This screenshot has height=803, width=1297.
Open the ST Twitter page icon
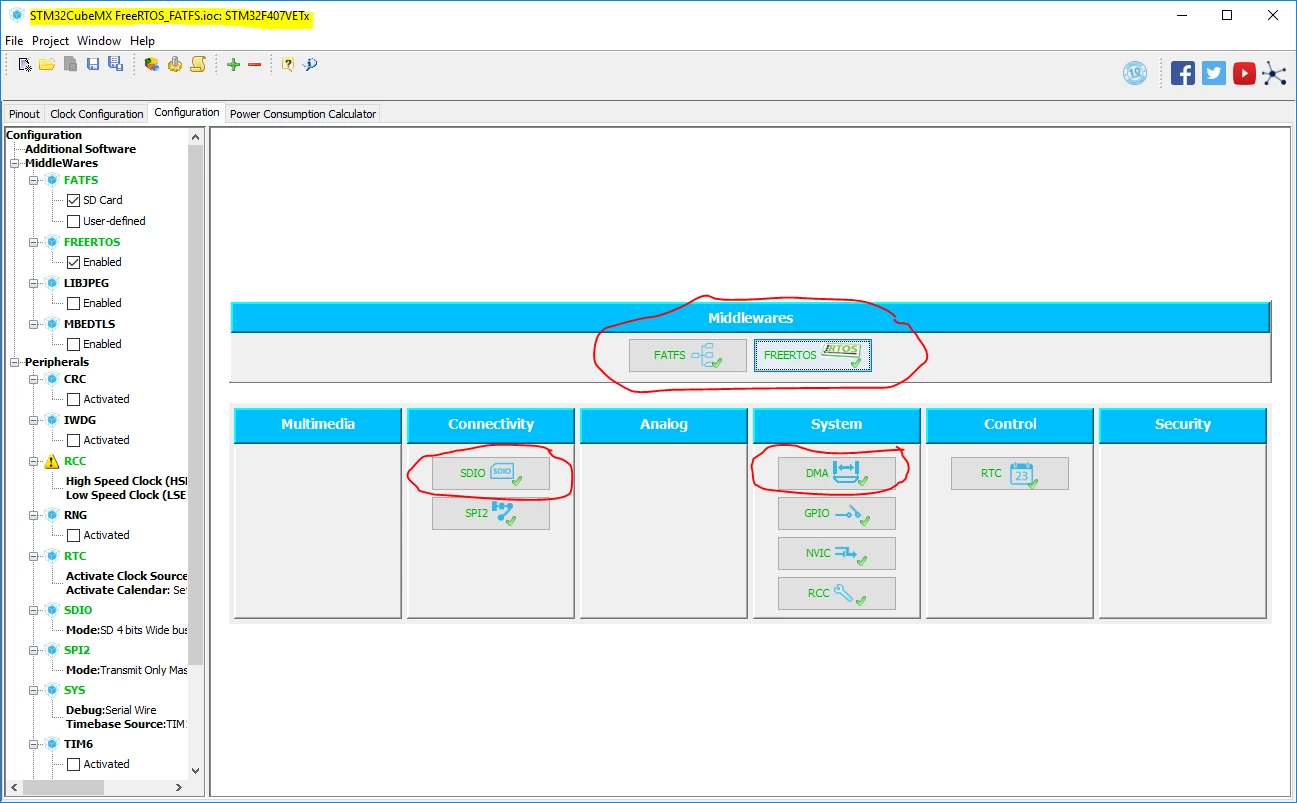pos(1214,72)
